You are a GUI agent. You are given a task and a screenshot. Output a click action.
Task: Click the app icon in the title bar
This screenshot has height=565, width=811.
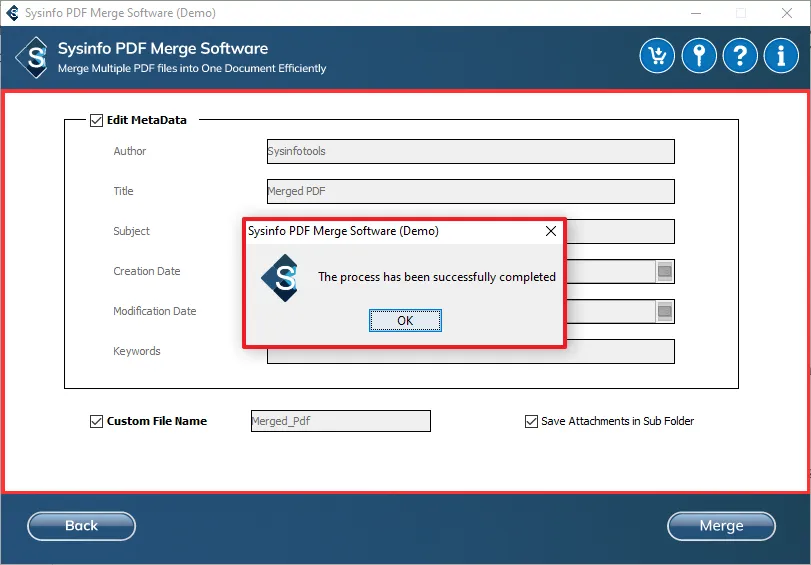pos(12,13)
